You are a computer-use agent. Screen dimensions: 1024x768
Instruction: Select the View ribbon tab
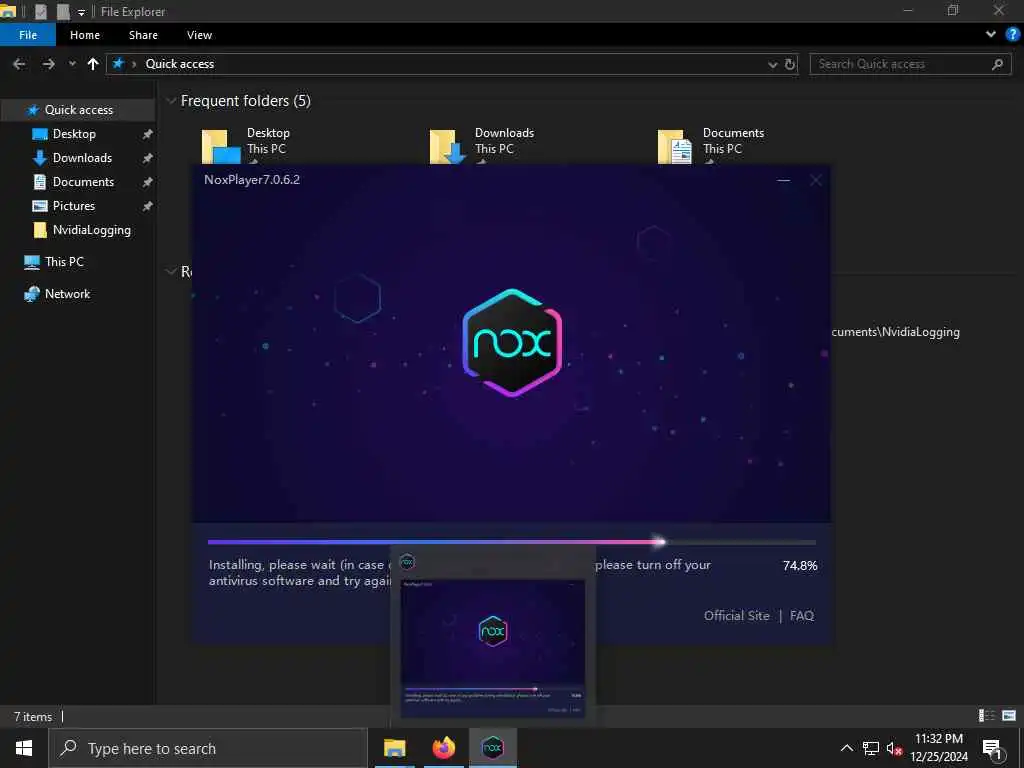pyautogui.click(x=199, y=35)
